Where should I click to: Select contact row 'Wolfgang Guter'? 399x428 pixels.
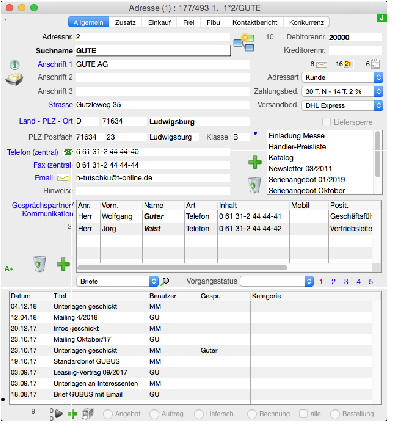coord(225,216)
